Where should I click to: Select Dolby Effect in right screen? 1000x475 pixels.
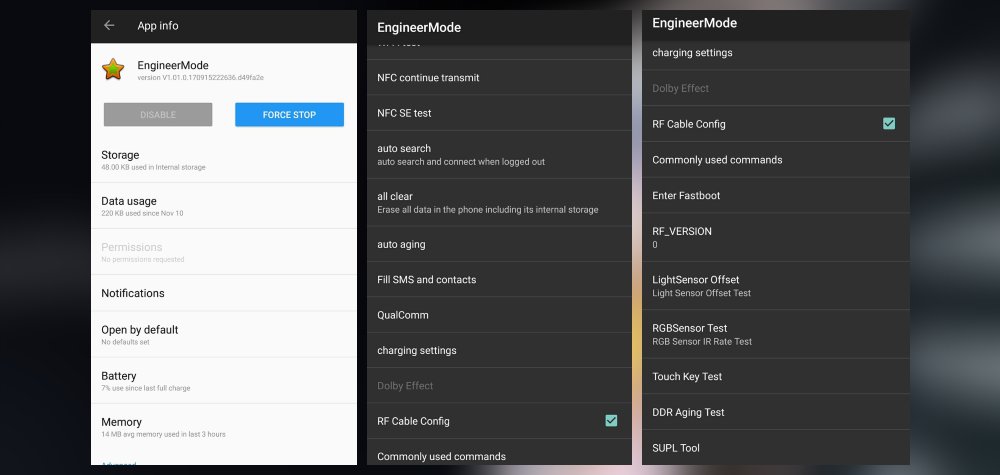(x=776, y=88)
